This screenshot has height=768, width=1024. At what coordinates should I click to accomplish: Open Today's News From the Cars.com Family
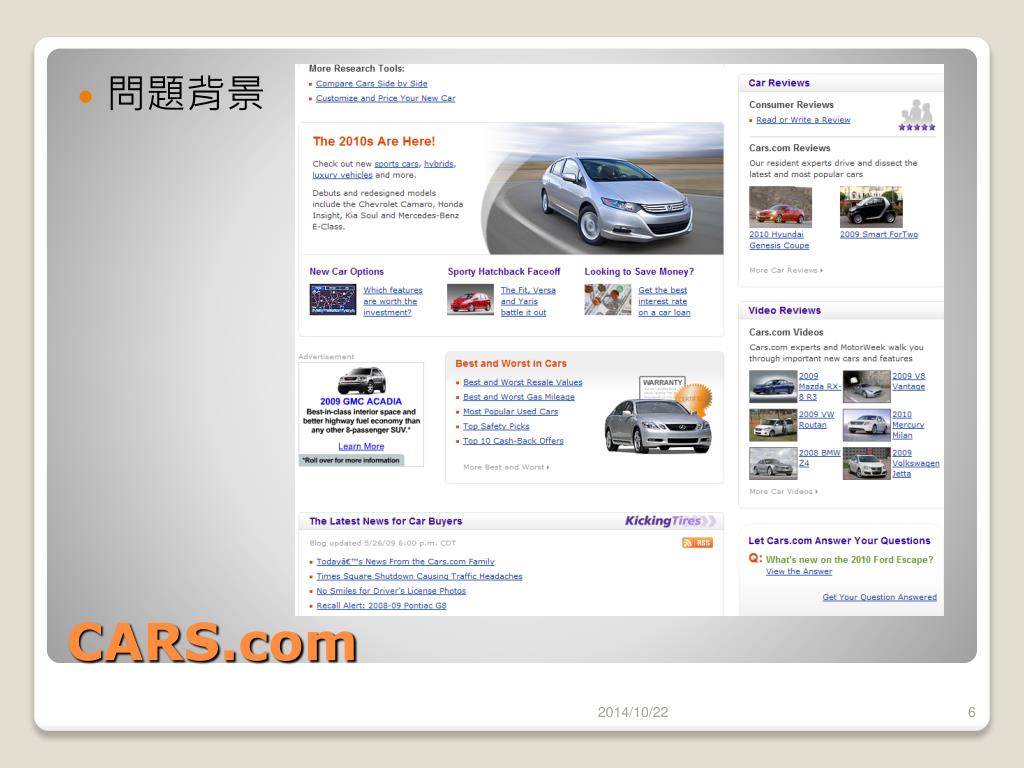tap(405, 562)
